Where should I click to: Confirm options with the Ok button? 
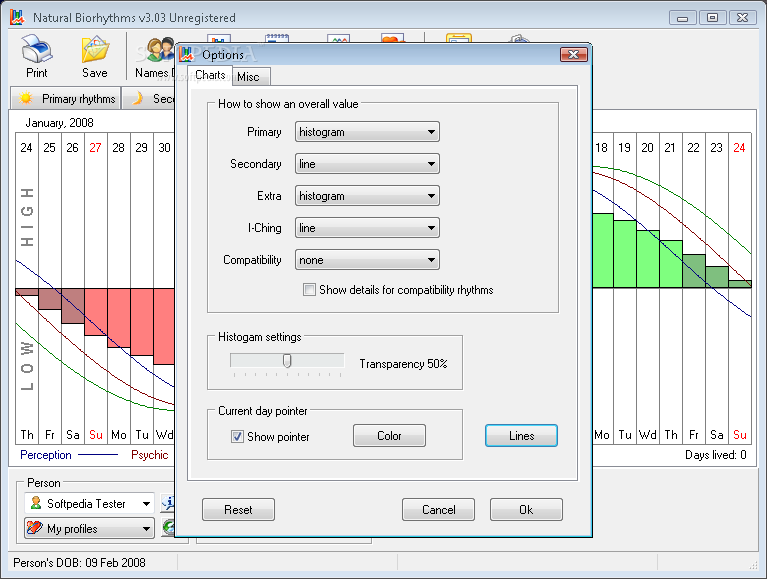point(526,510)
